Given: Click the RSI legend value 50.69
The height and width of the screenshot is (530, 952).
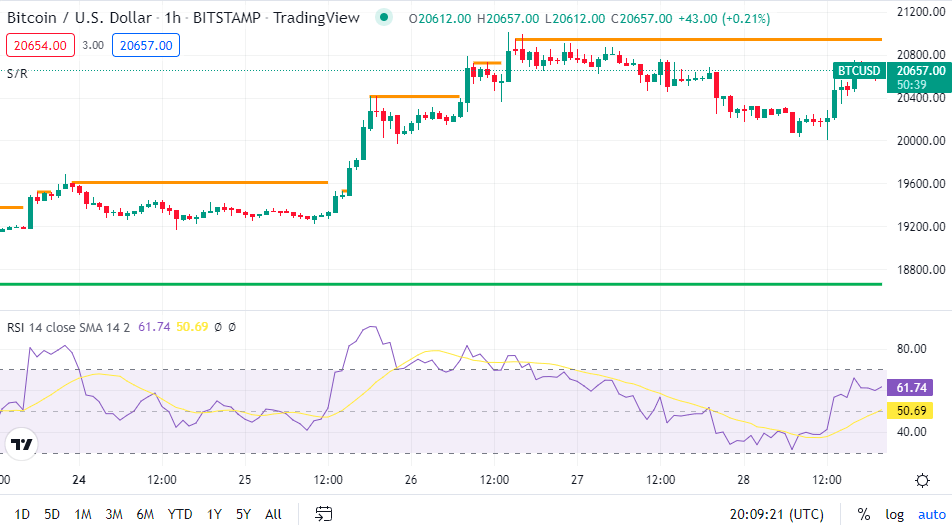Looking at the screenshot, I should click(x=192, y=327).
